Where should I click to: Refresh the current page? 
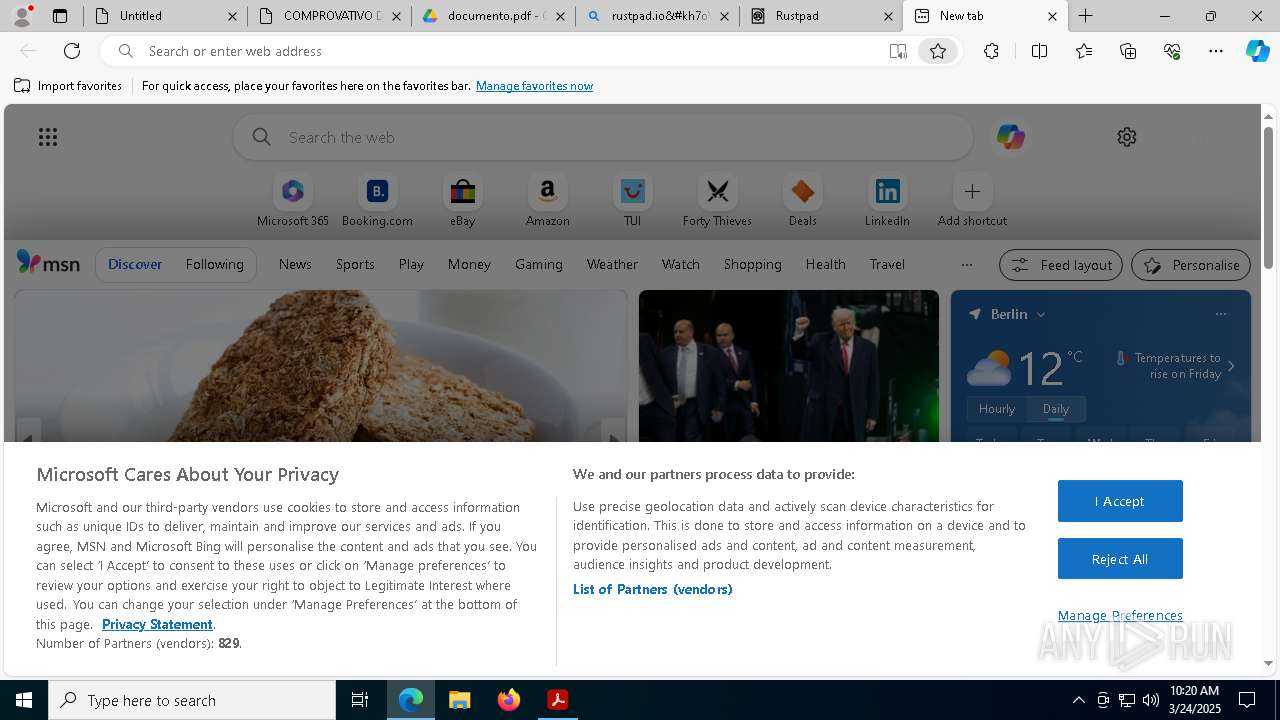click(72, 51)
